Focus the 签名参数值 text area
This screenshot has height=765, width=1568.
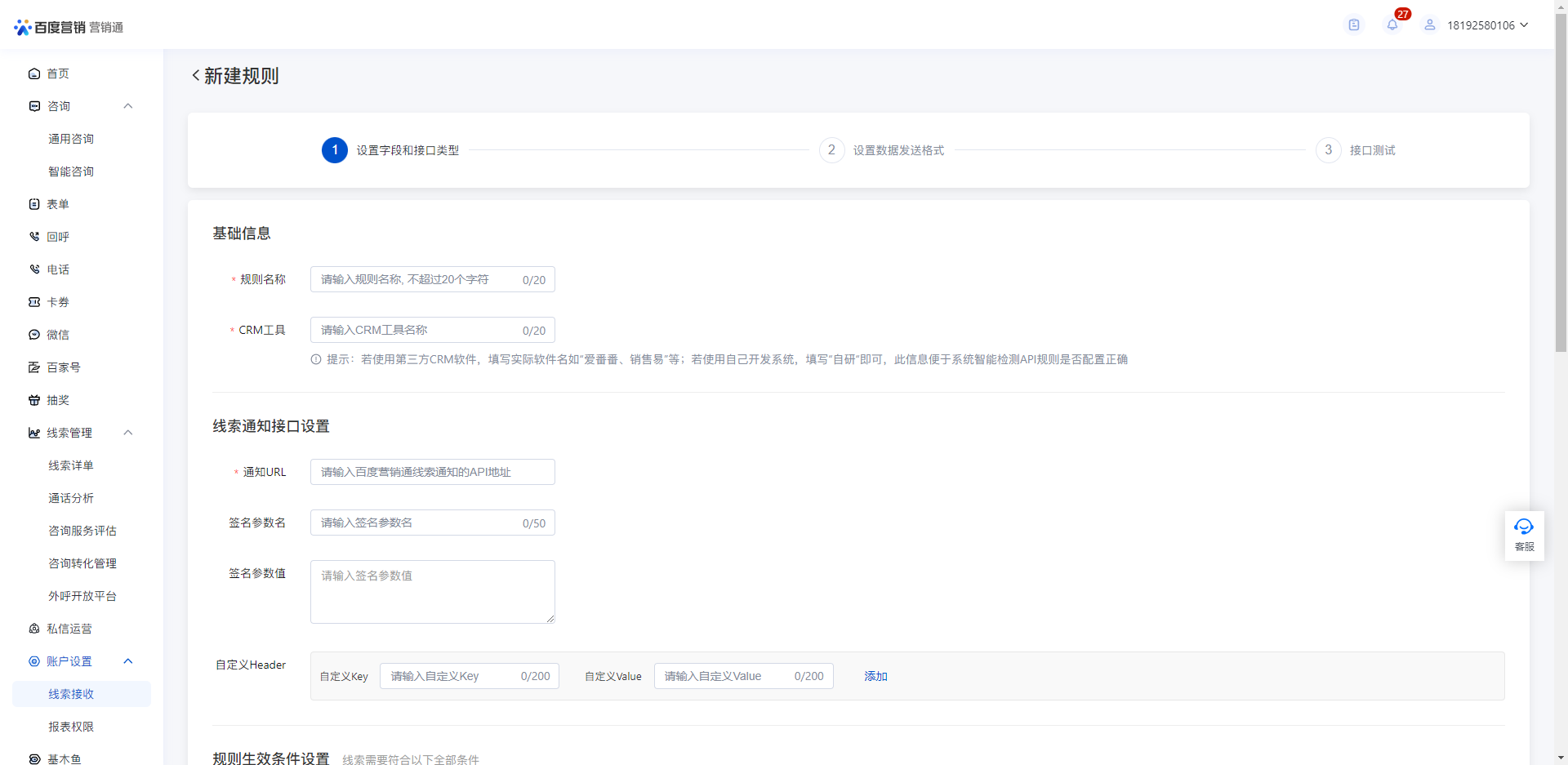(432, 592)
